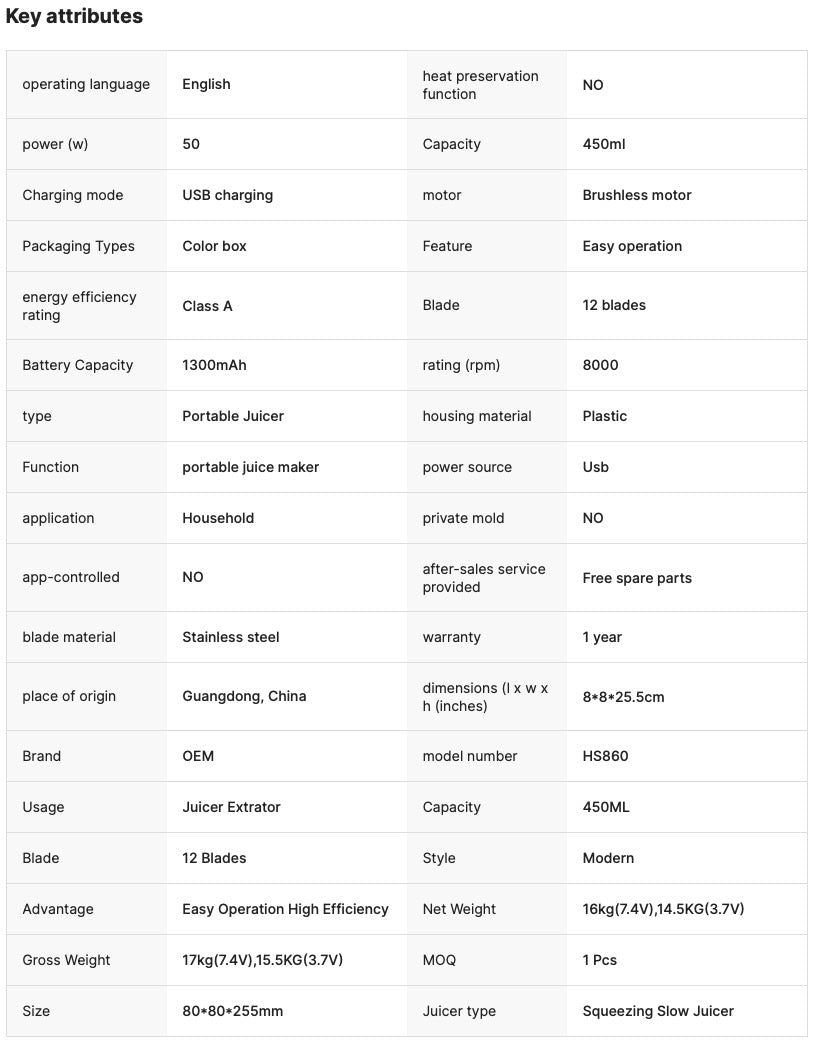
Task: Select the "Juicer Extrator" usage value
Action: 231,807
